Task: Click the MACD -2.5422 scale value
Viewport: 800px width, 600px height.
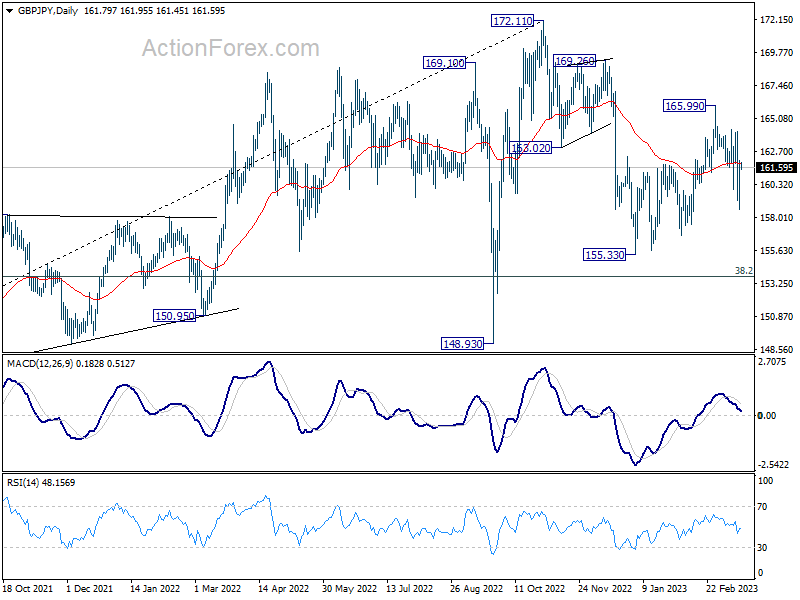Action: click(x=773, y=464)
